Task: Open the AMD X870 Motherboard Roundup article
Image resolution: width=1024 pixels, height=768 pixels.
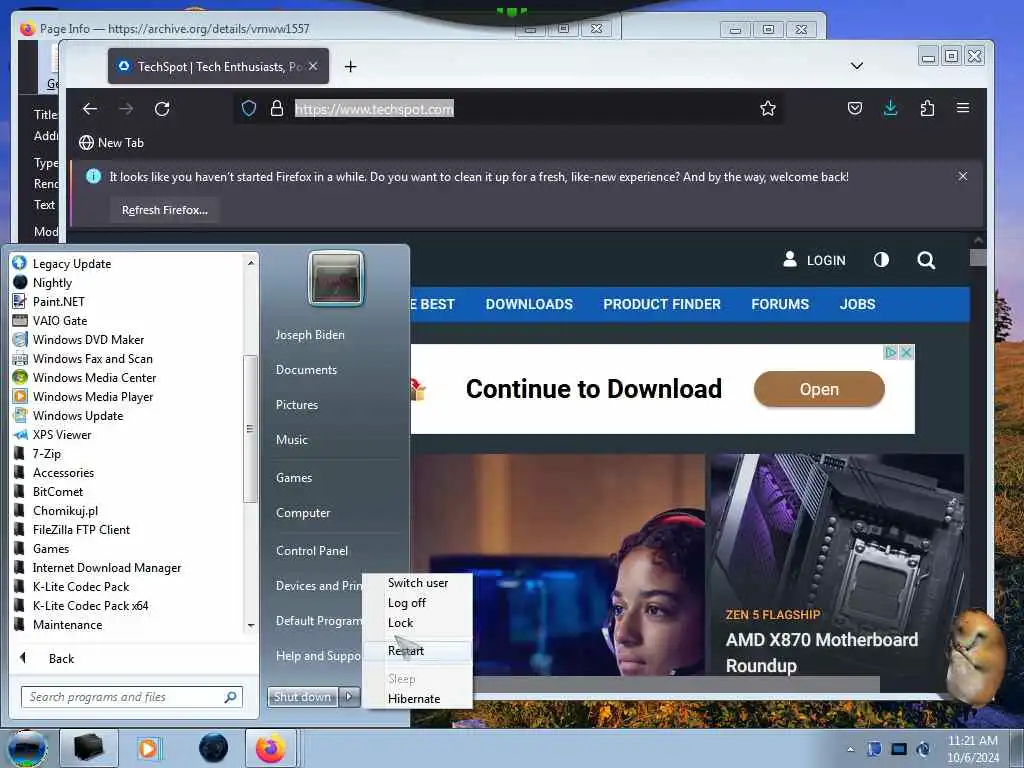Action: pyautogui.click(x=822, y=652)
